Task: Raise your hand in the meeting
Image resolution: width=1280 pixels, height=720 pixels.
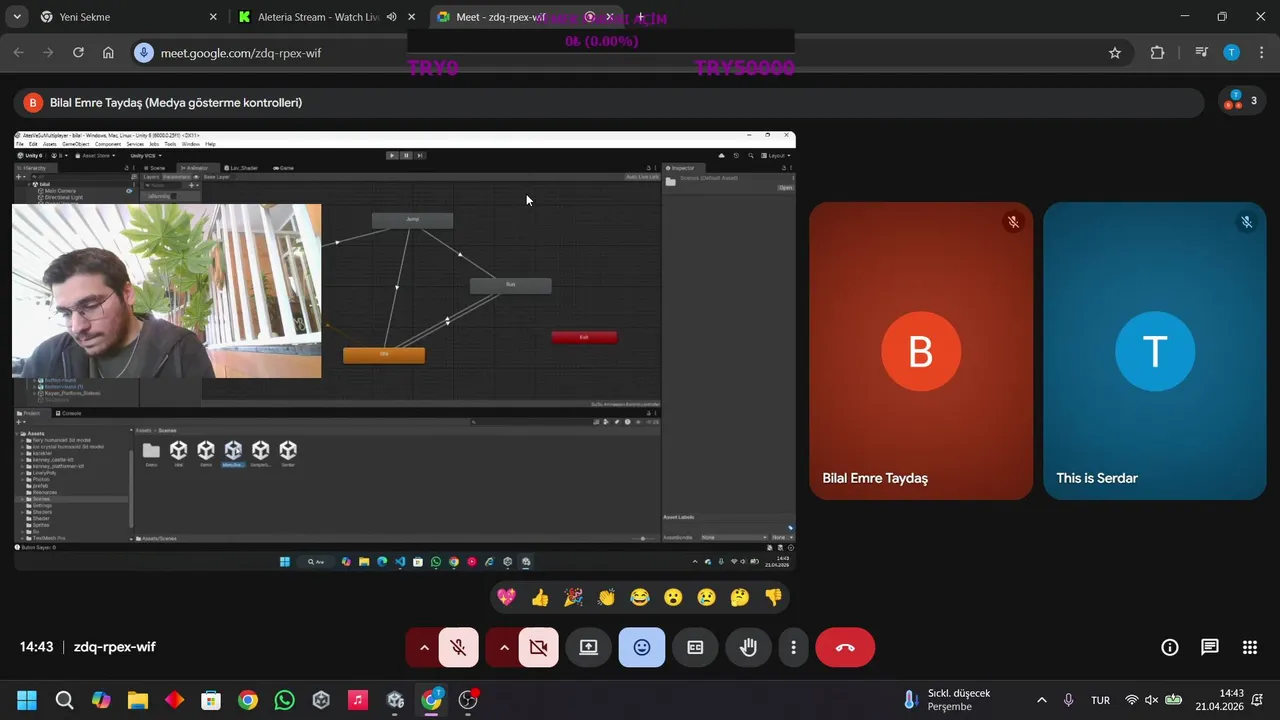Action: pos(748,647)
